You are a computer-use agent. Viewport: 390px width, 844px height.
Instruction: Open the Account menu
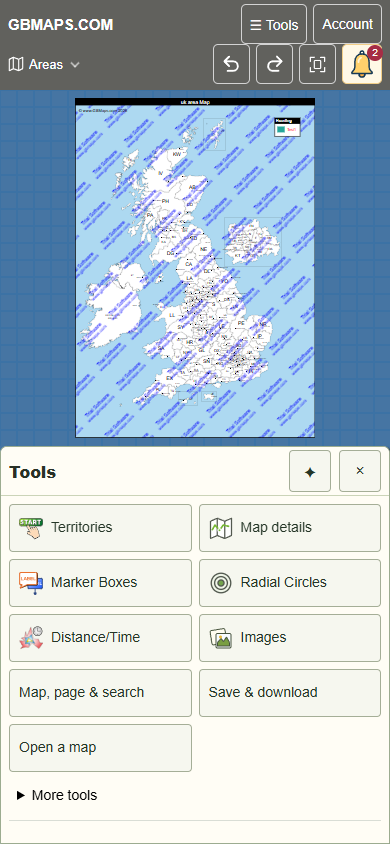[x=348, y=24]
